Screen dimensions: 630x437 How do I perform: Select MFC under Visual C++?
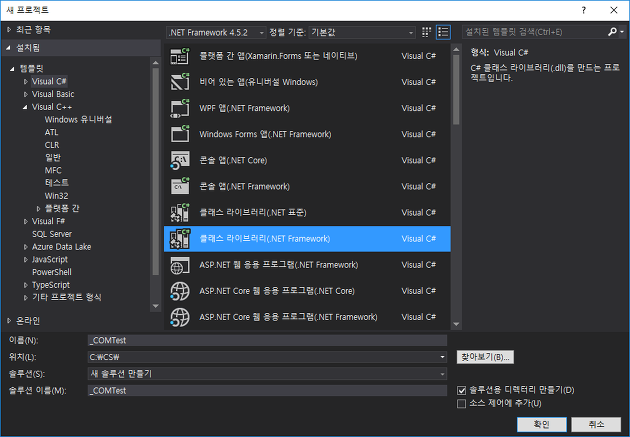click(53, 170)
